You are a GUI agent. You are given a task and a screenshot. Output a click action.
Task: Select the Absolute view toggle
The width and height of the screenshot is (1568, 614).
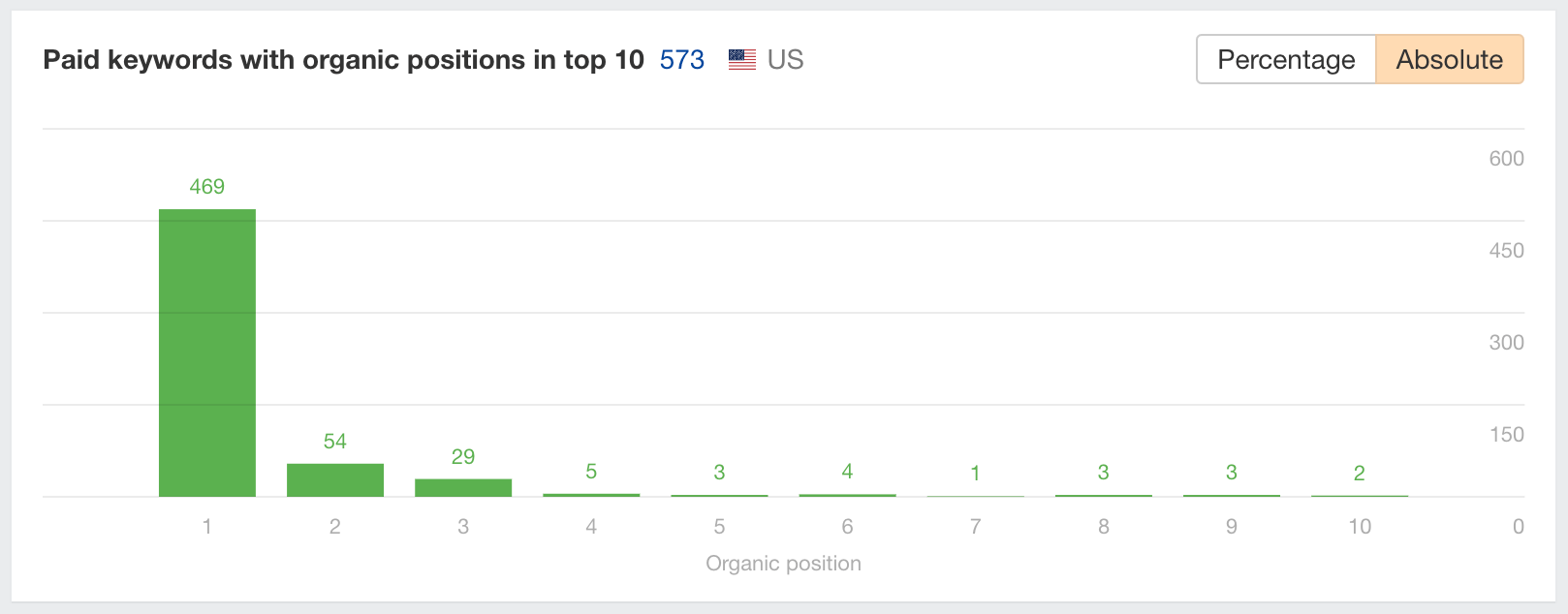[x=1449, y=60]
